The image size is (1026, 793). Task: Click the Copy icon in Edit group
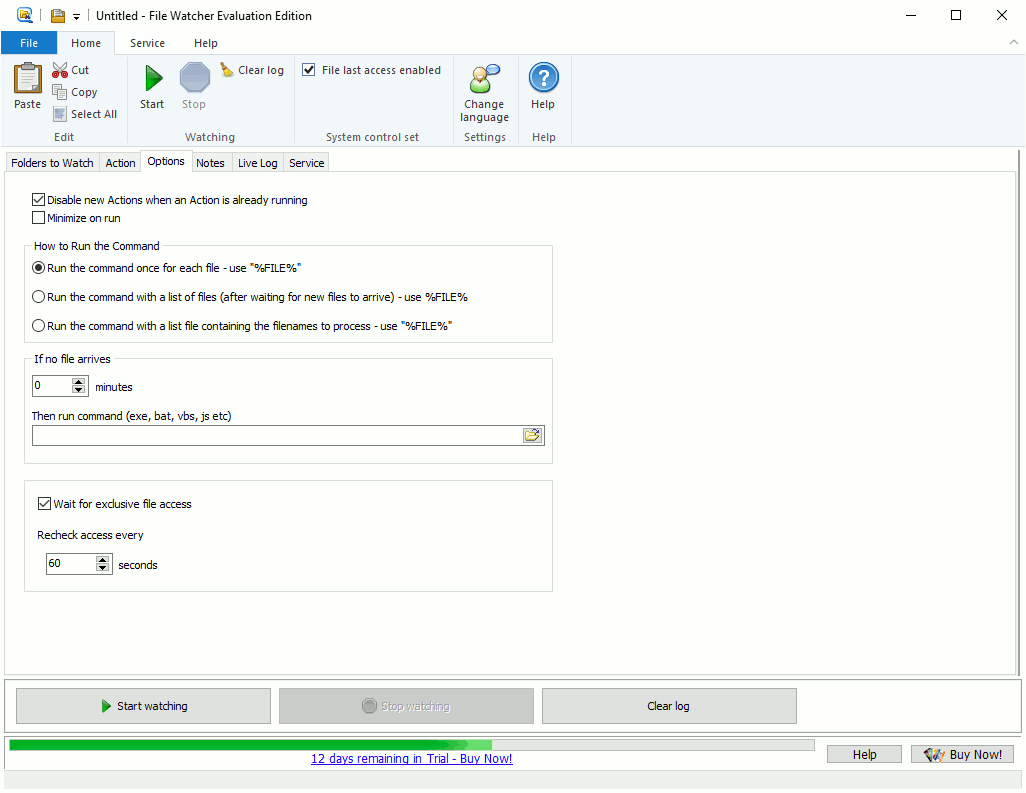(x=58, y=91)
